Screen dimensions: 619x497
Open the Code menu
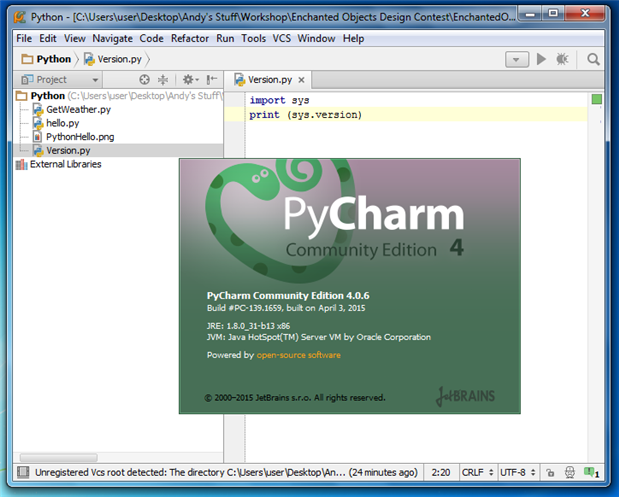click(x=152, y=38)
